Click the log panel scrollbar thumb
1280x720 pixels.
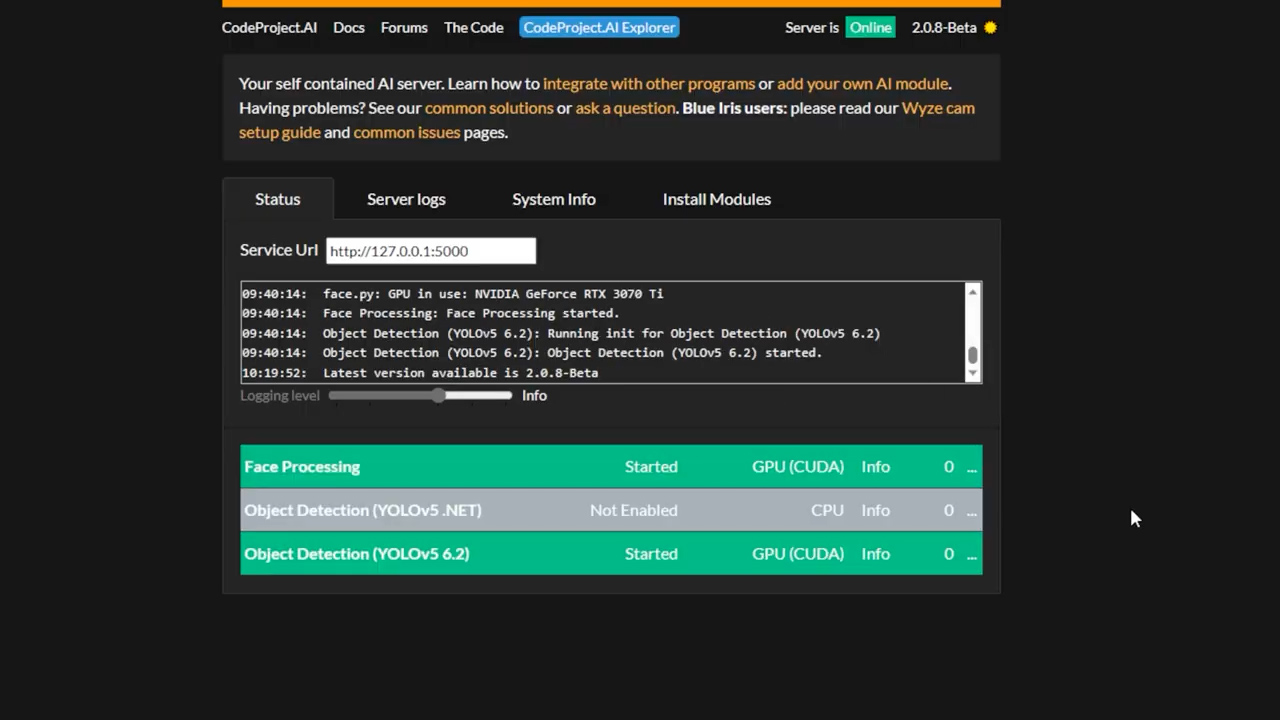pyautogui.click(x=972, y=356)
